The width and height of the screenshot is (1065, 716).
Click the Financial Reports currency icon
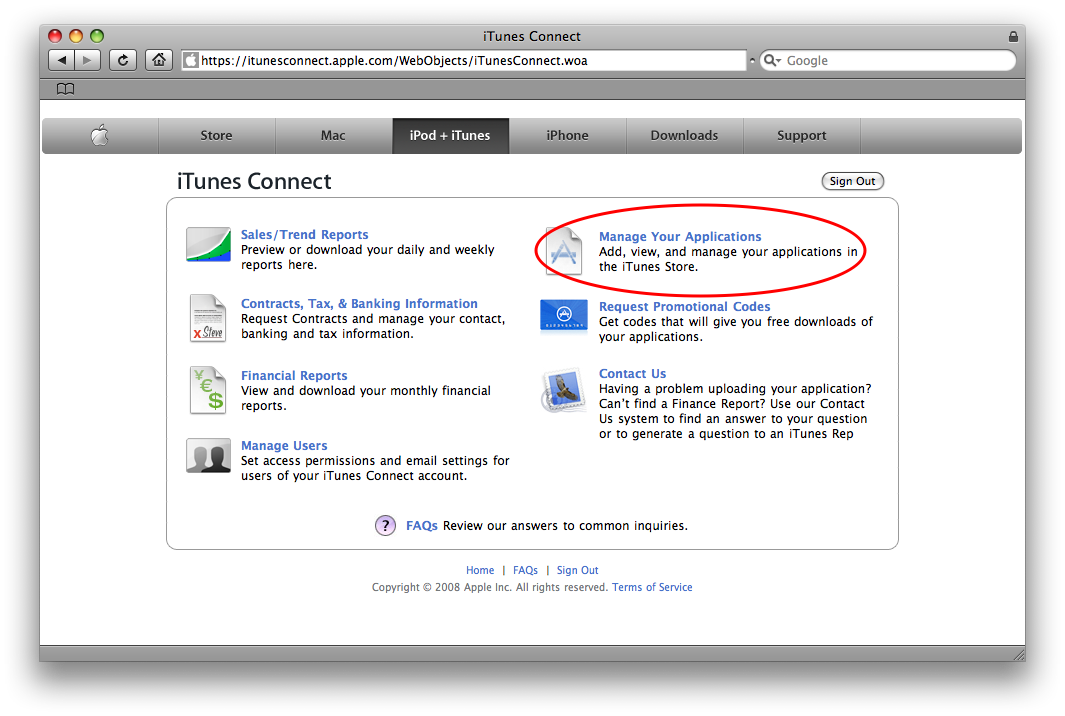pyautogui.click(x=208, y=390)
